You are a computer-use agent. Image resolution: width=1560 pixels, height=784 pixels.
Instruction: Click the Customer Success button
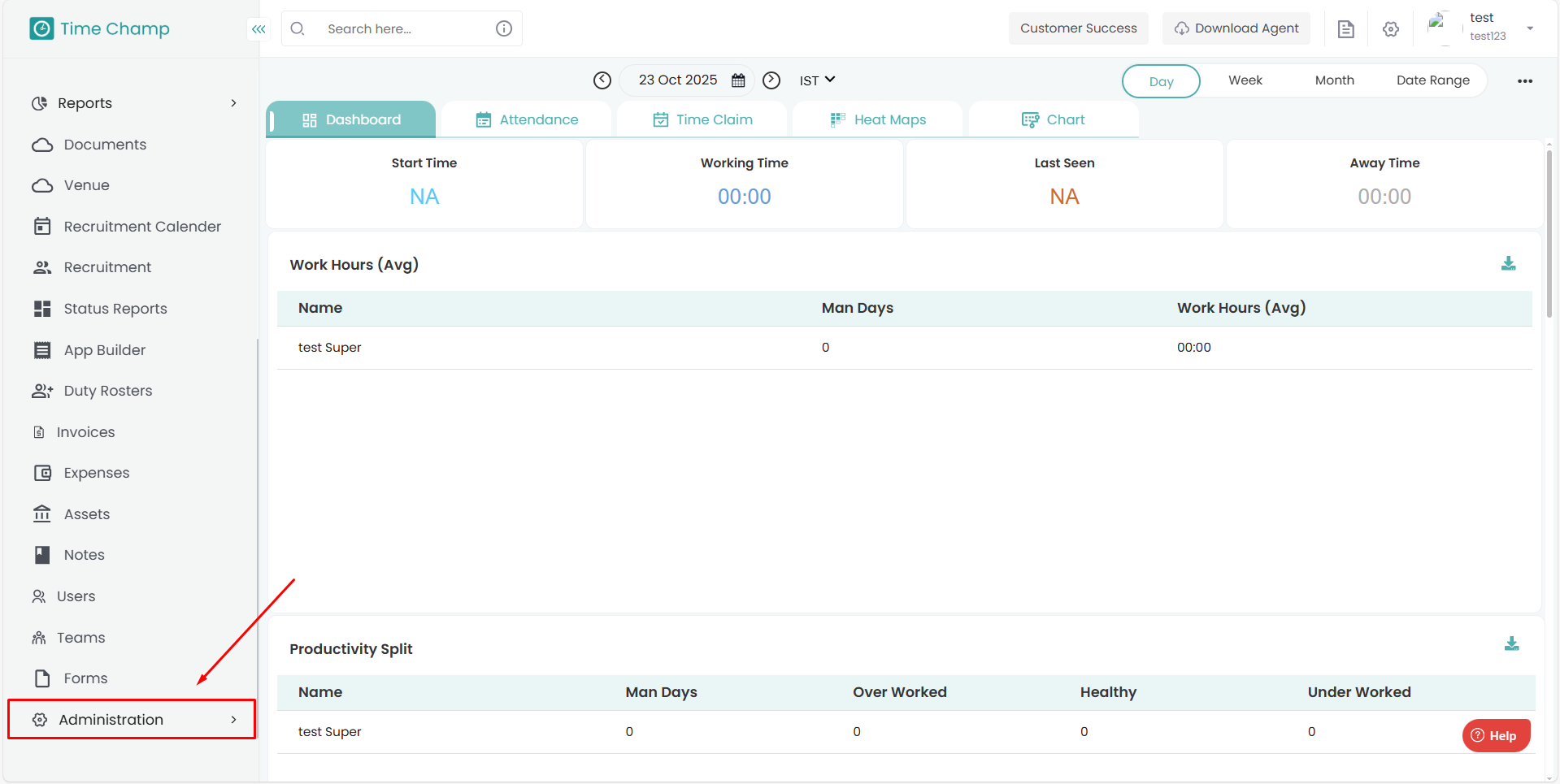click(1078, 28)
